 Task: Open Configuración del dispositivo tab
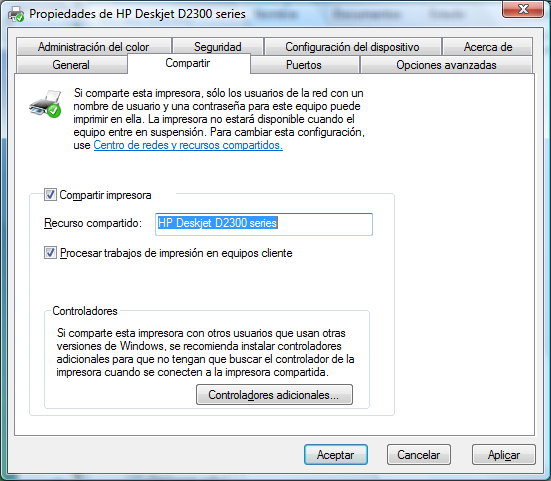[352, 47]
